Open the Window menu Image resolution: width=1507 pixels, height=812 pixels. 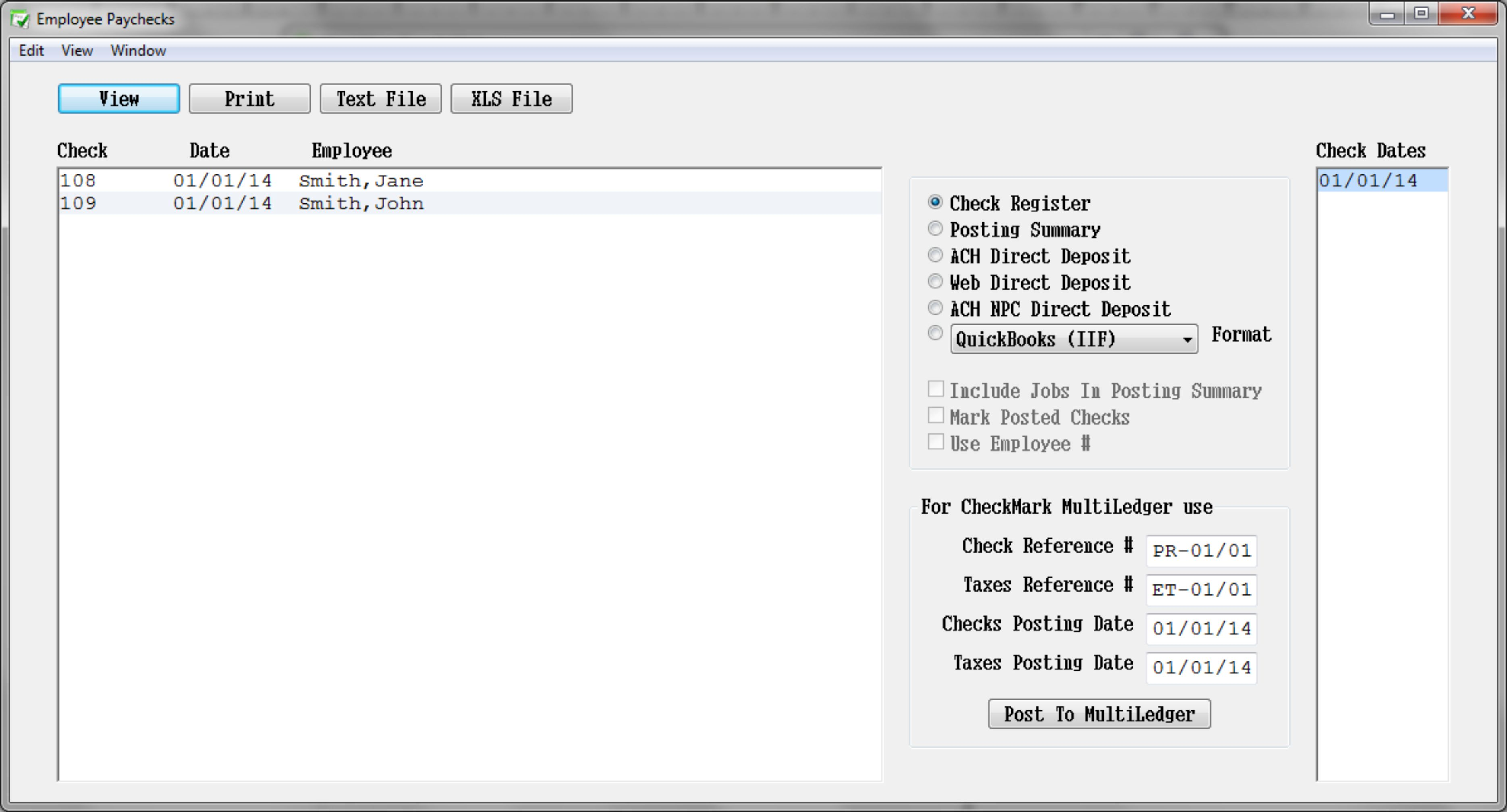[138, 51]
